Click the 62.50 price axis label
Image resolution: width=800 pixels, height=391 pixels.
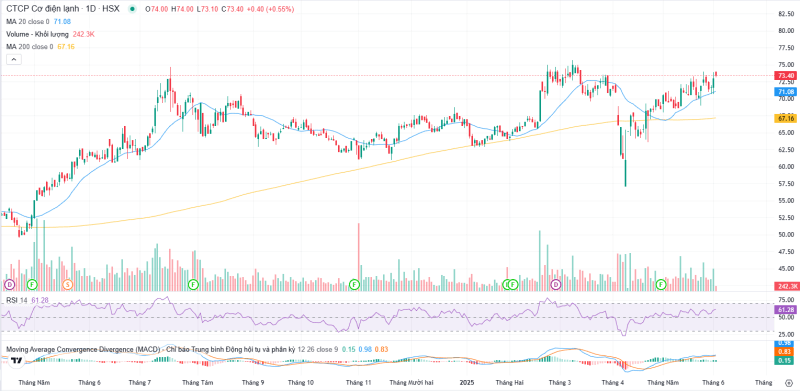click(x=786, y=150)
